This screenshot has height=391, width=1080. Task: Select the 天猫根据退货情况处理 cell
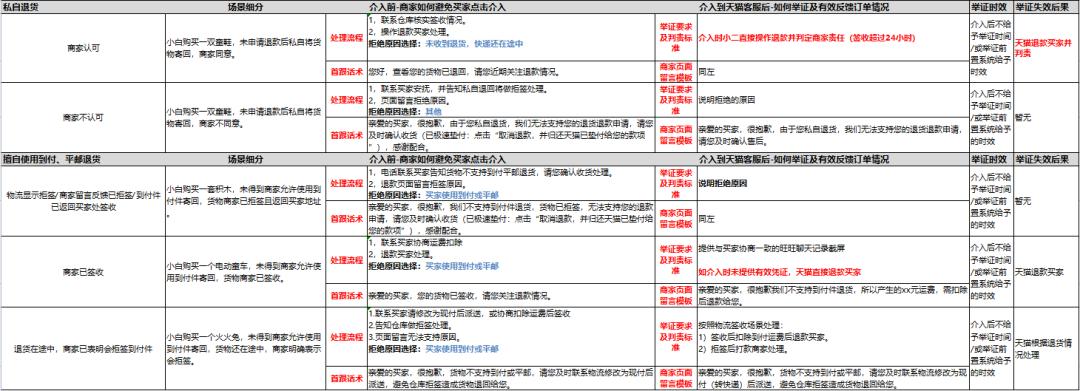1046,348
